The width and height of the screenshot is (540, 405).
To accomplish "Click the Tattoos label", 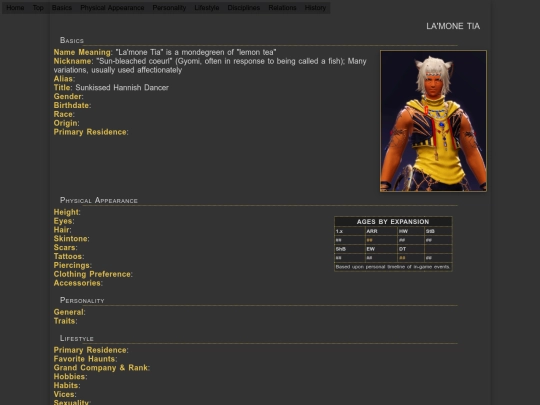I will (69, 257).
